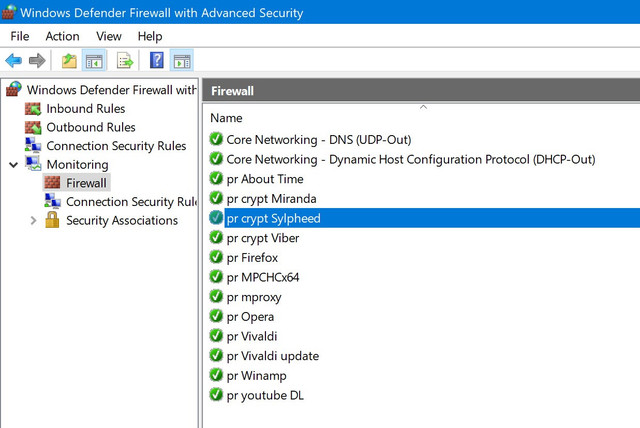
Task: Click the root Windows Defender Firewall tree icon
Action: click(x=14, y=89)
